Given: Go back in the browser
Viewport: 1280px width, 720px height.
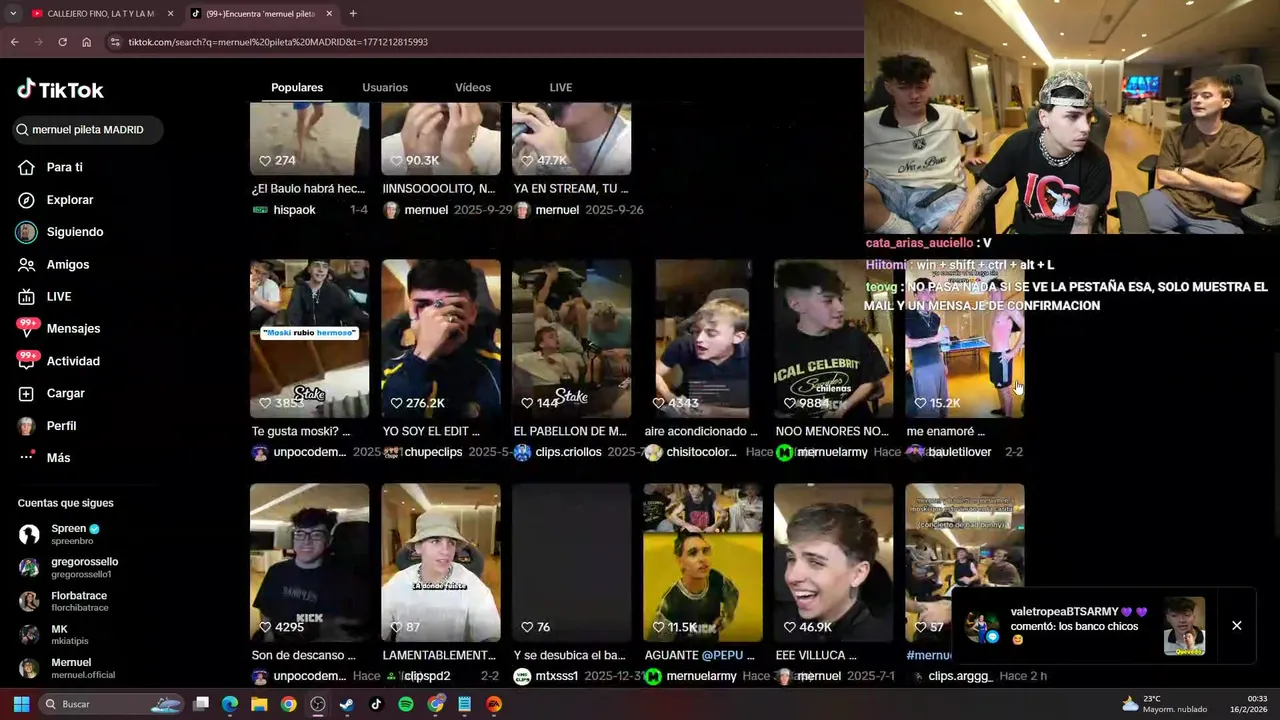Looking at the screenshot, I should [x=14, y=42].
